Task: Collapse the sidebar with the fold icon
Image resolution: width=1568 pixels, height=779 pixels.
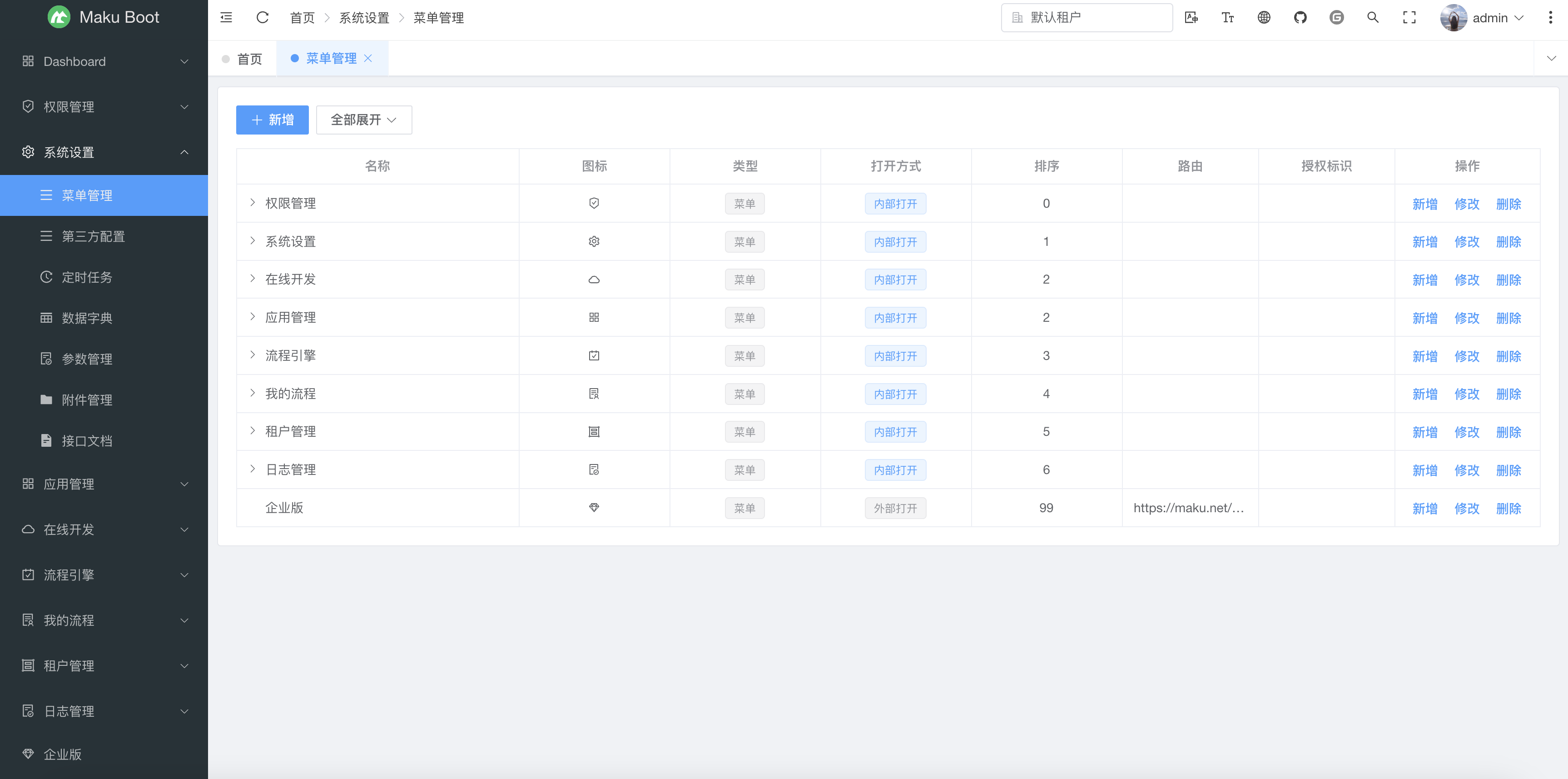Action: pyautogui.click(x=226, y=18)
